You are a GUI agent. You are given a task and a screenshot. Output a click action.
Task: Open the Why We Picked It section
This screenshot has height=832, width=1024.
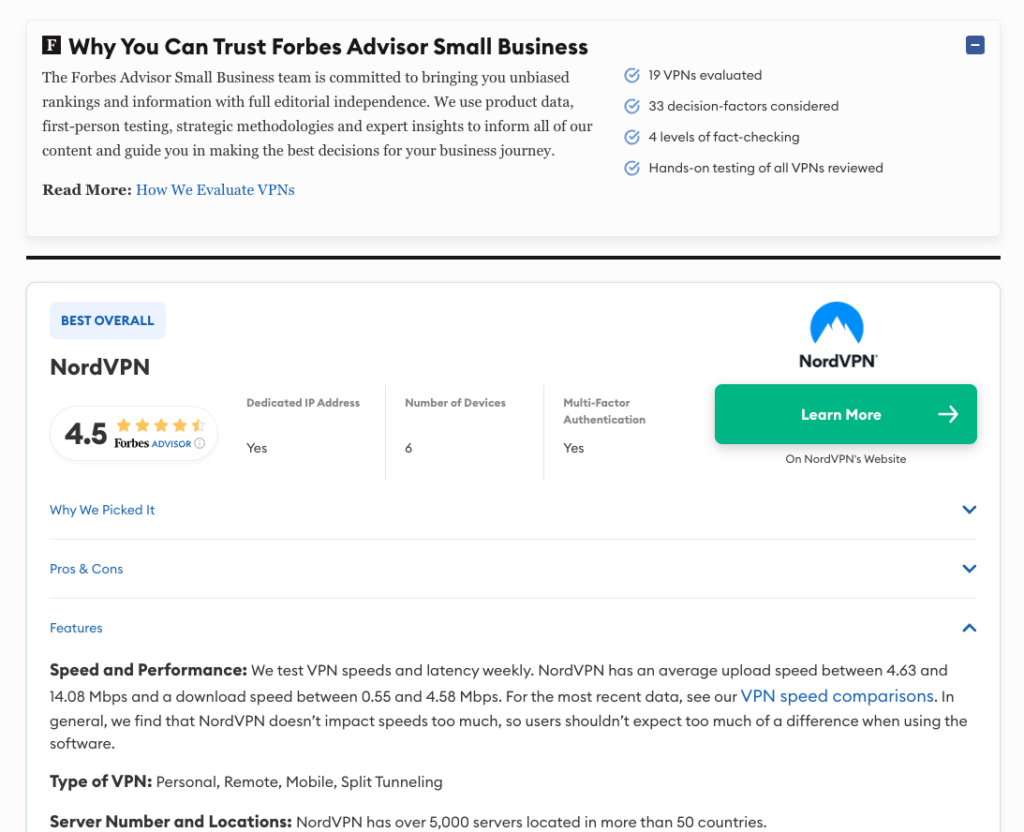pos(102,510)
